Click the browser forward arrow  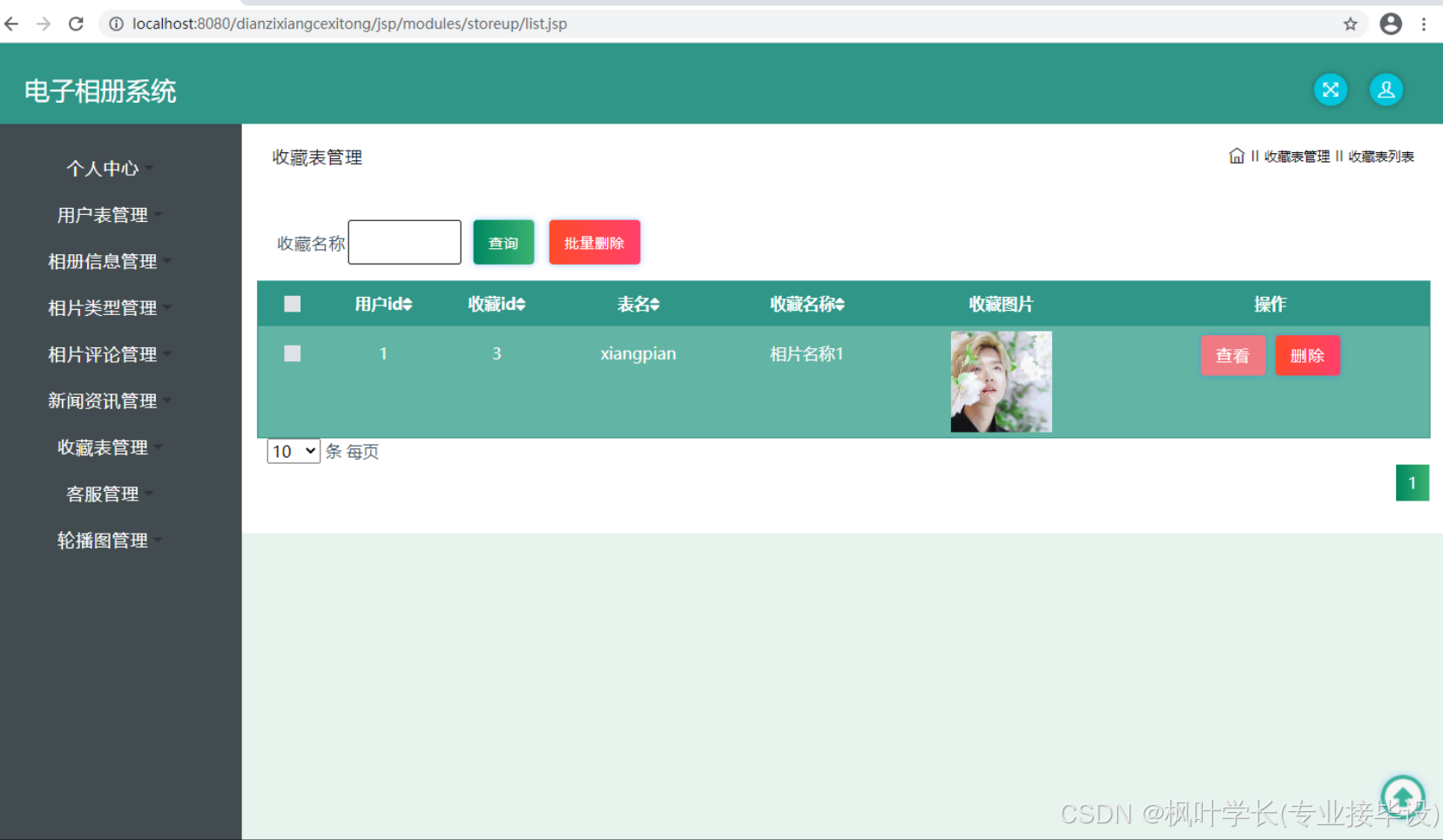click(x=44, y=24)
